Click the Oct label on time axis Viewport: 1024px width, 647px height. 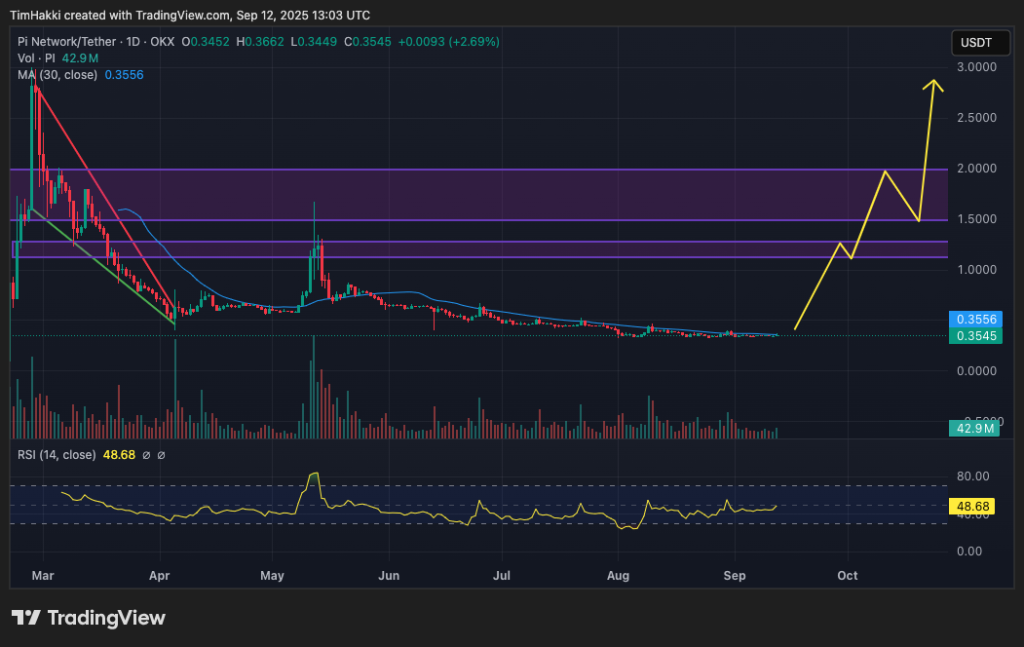pyautogui.click(x=847, y=576)
